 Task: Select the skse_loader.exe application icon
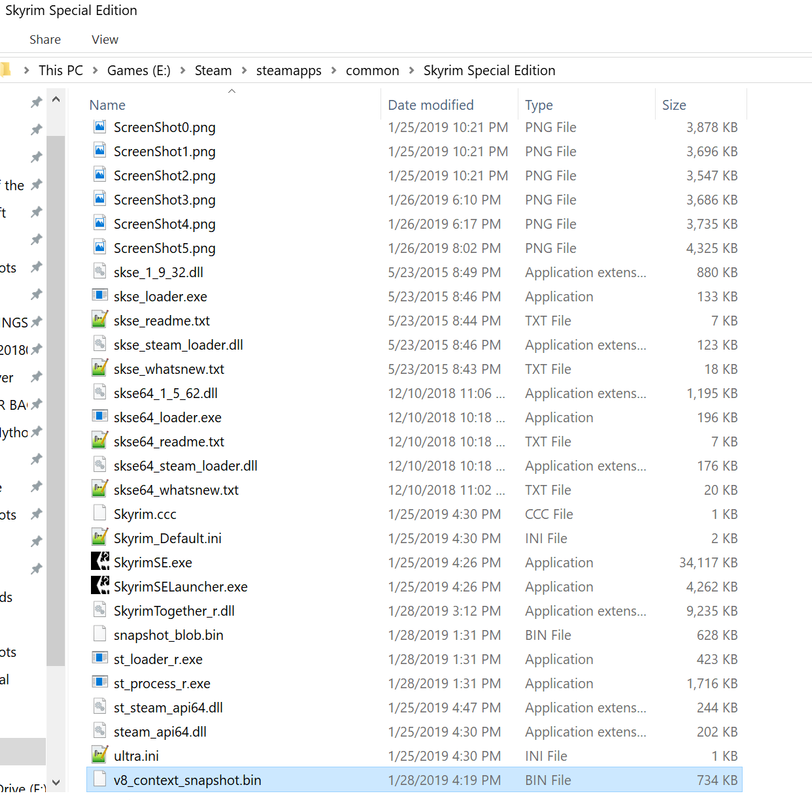point(99,296)
